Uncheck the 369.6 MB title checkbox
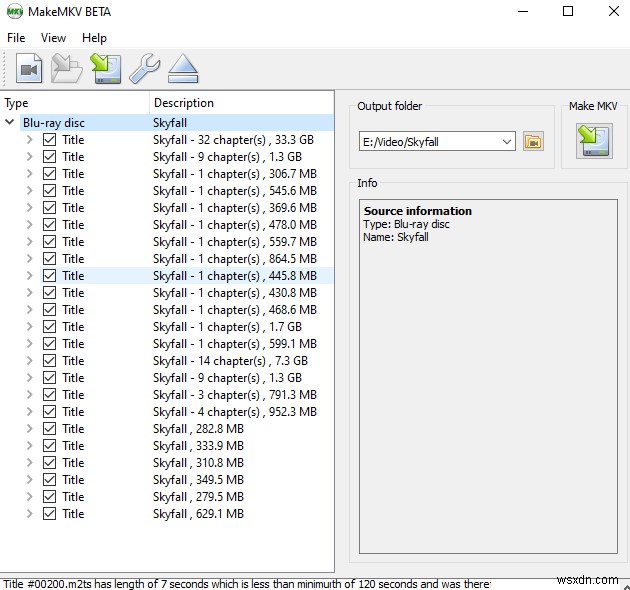This screenshot has width=630, height=590. click(x=49, y=208)
